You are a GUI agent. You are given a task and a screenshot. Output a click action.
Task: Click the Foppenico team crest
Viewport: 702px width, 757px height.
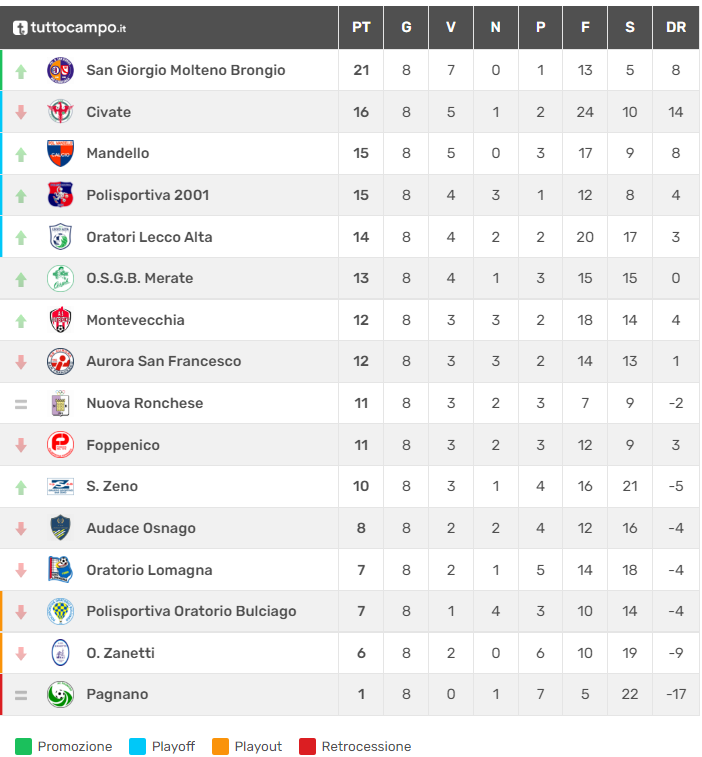(61, 445)
